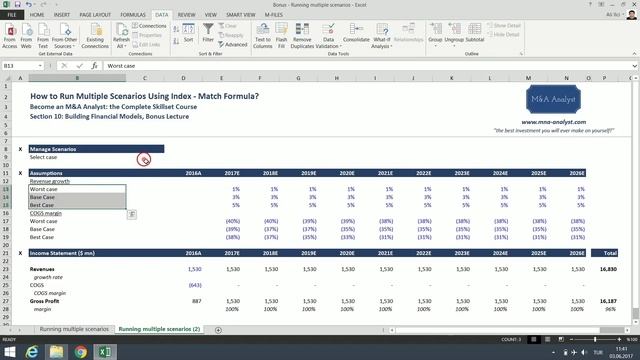Toggle the Filter funnel

coord(208,33)
